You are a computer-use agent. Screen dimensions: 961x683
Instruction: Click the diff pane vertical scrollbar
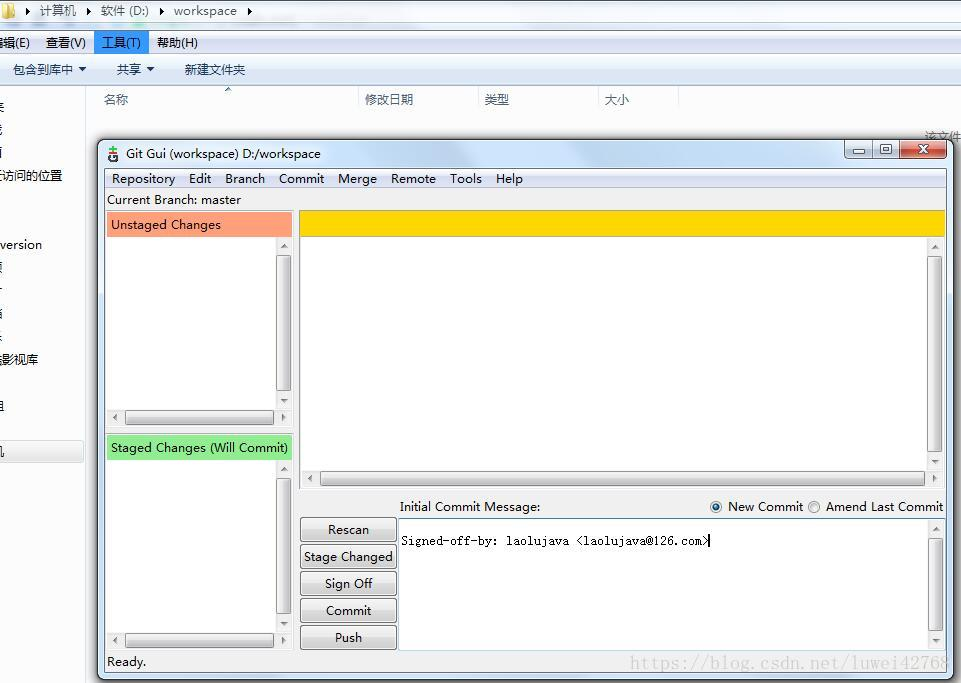pyautogui.click(x=935, y=354)
